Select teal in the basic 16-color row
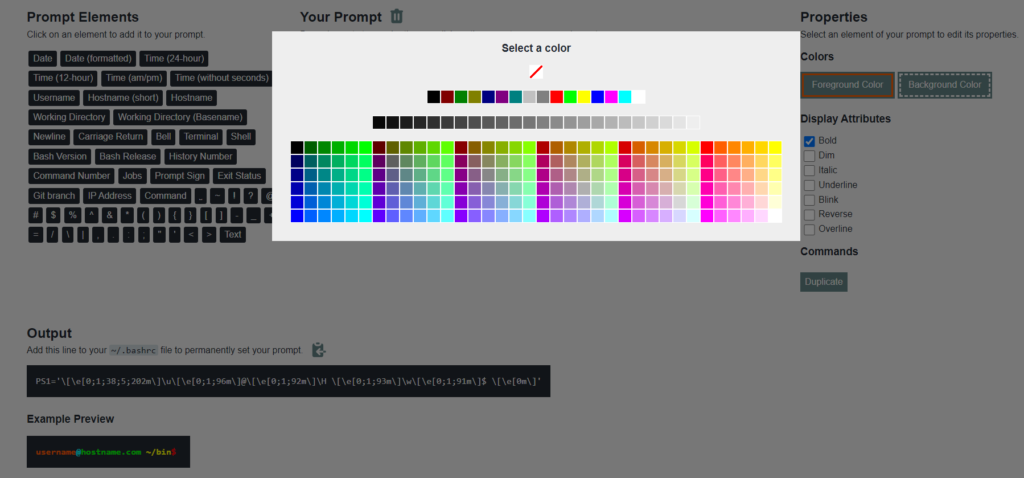 coord(516,97)
